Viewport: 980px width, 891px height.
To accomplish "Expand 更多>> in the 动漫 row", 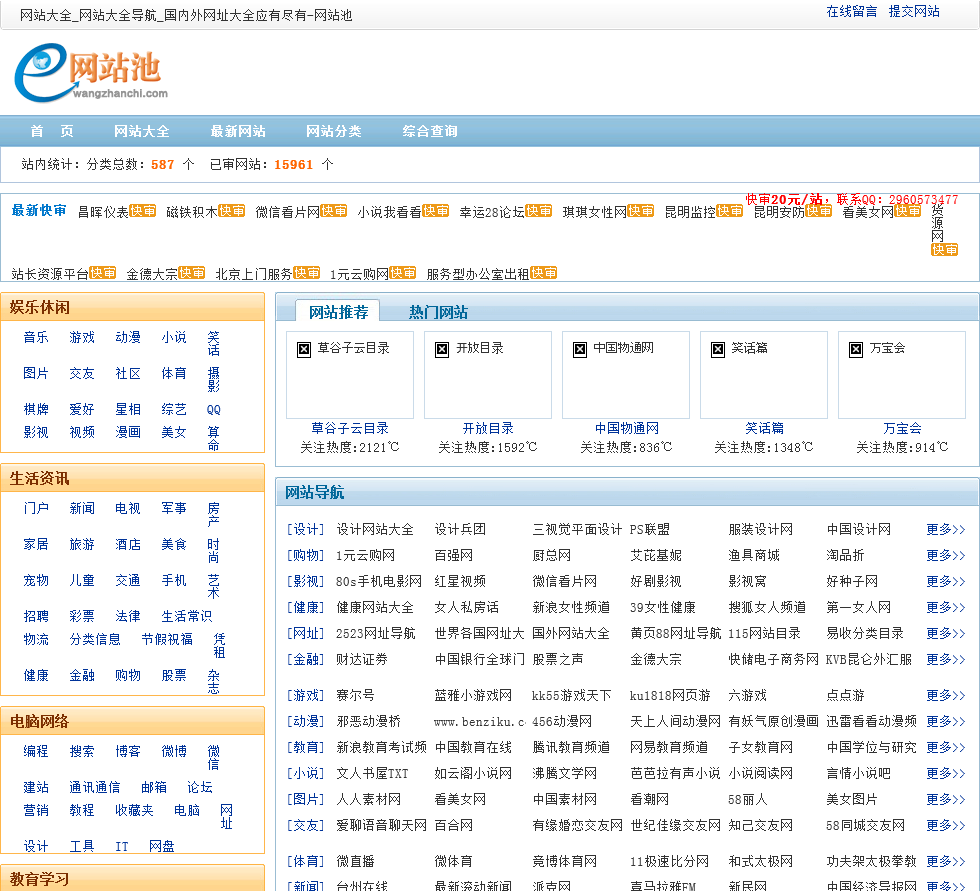I will pos(946,721).
